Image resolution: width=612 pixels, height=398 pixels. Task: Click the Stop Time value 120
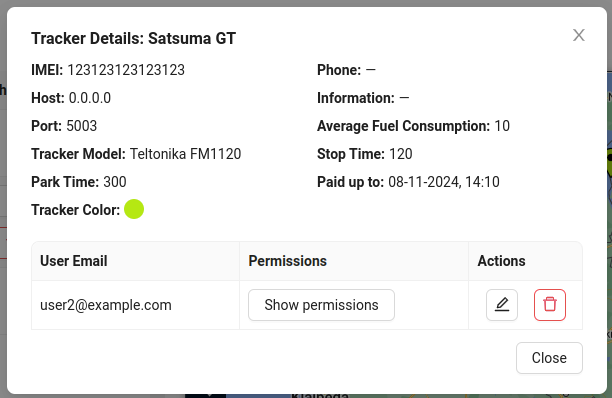point(401,154)
